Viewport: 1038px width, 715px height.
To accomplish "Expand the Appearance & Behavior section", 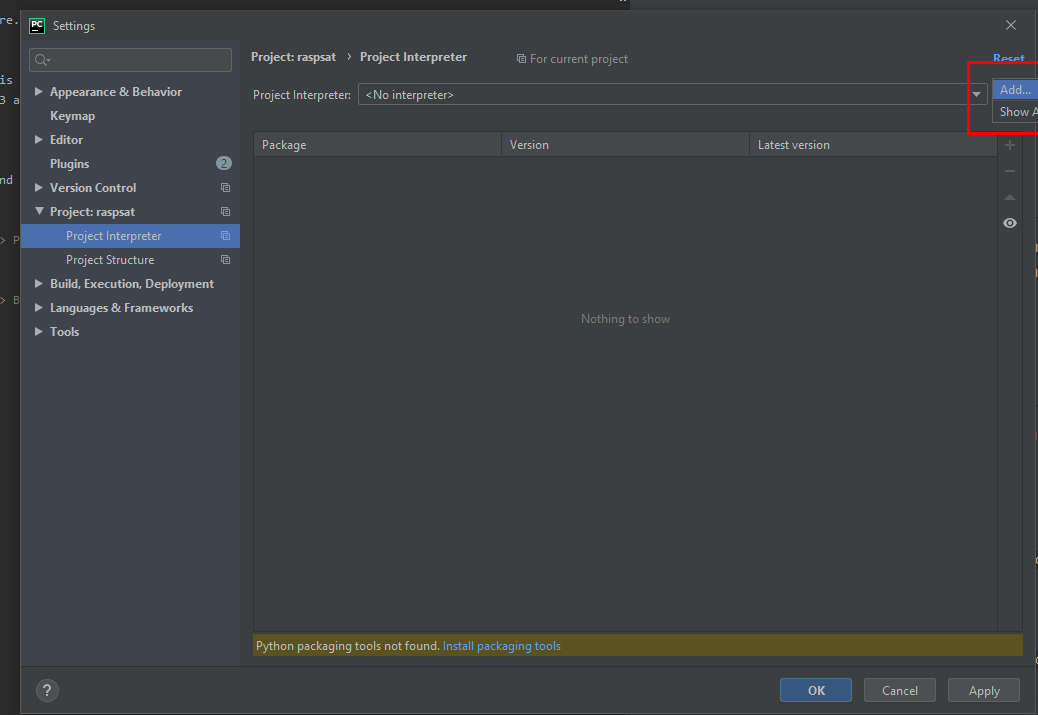I will point(38,91).
